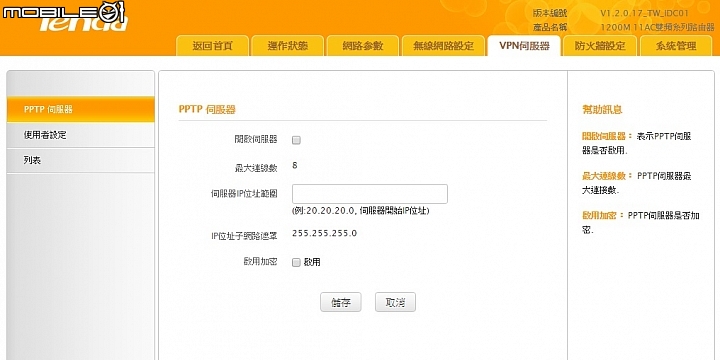The image size is (720, 360).
Task: Select the VPN伺服器 tab
Action: click(x=524, y=46)
